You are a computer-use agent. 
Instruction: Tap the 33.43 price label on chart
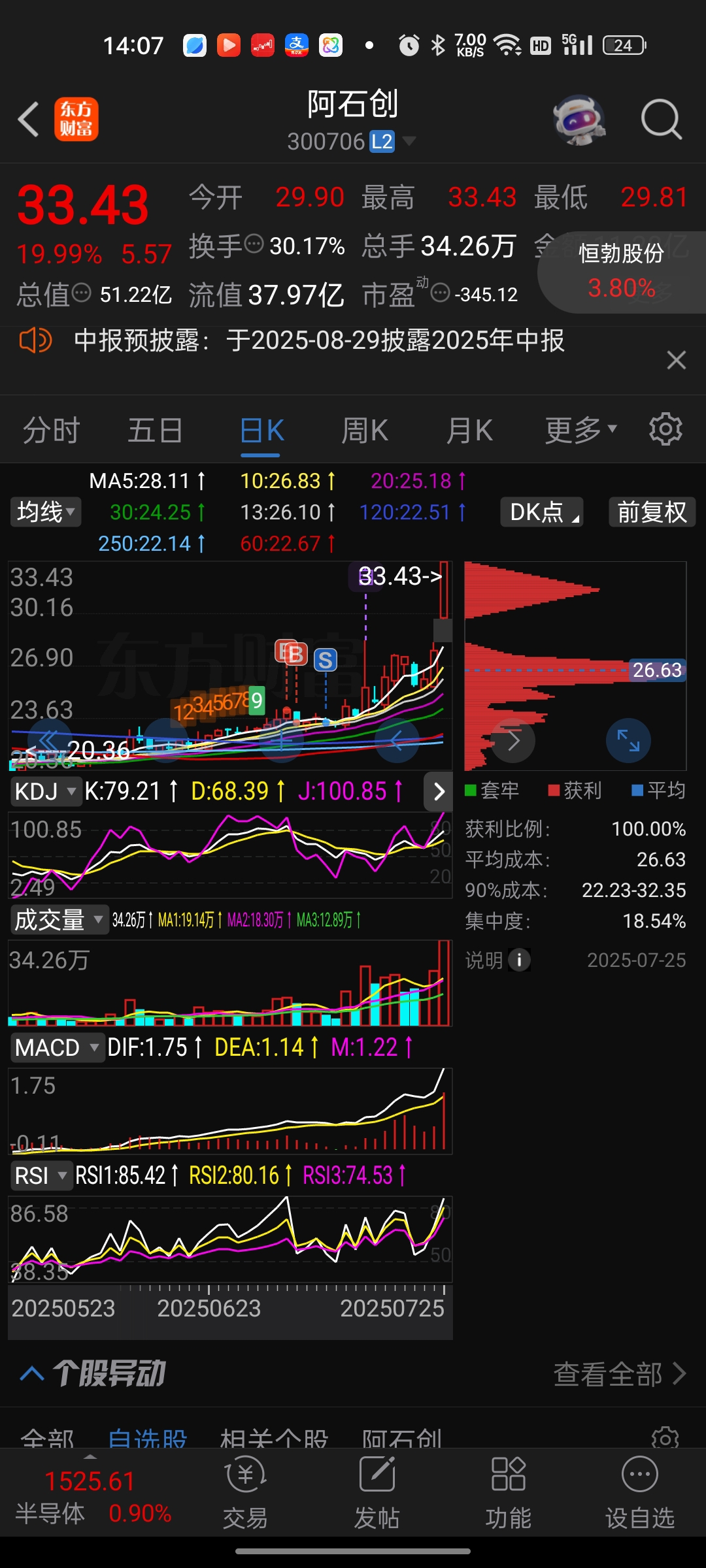tap(400, 576)
